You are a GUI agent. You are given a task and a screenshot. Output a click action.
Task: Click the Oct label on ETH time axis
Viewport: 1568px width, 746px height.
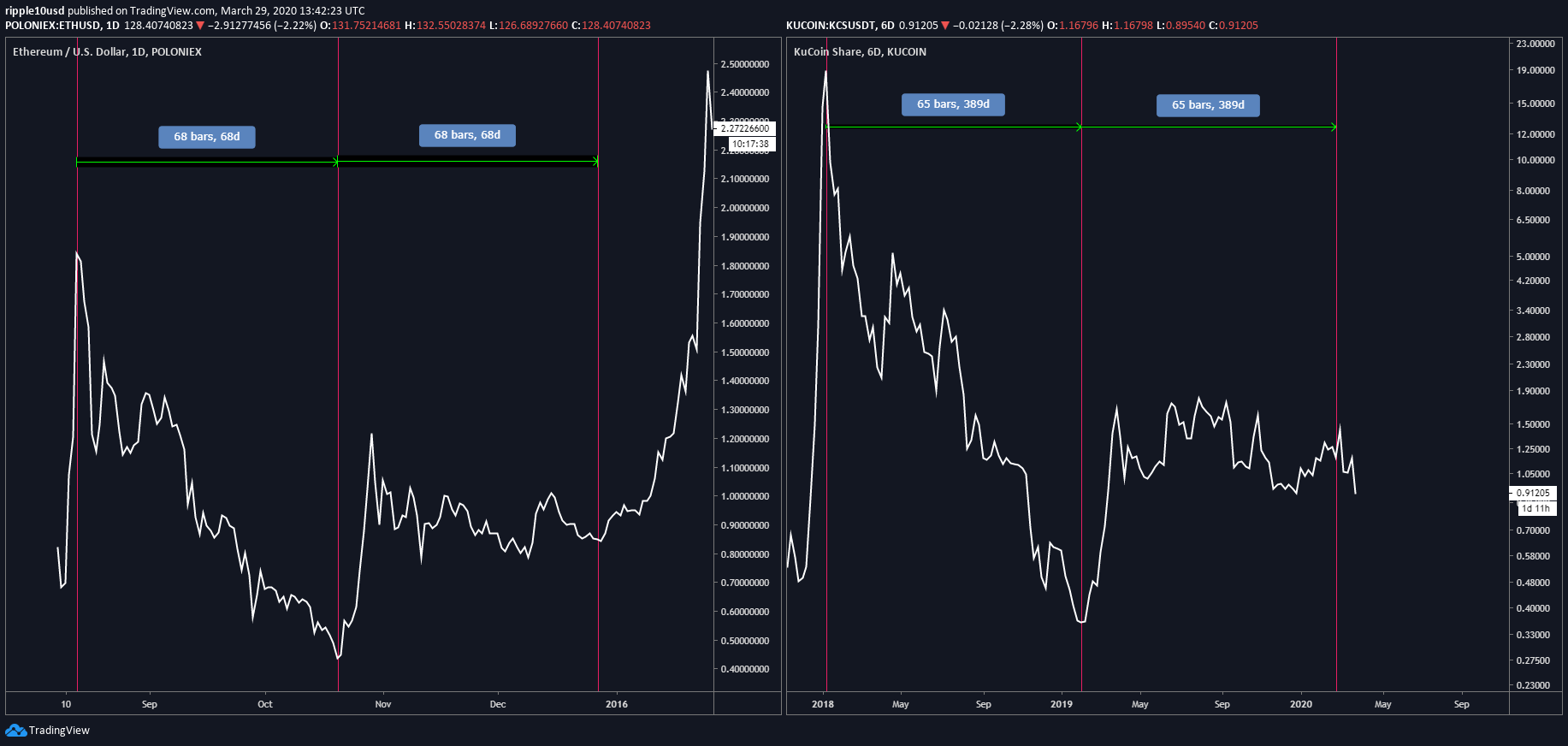265,704
